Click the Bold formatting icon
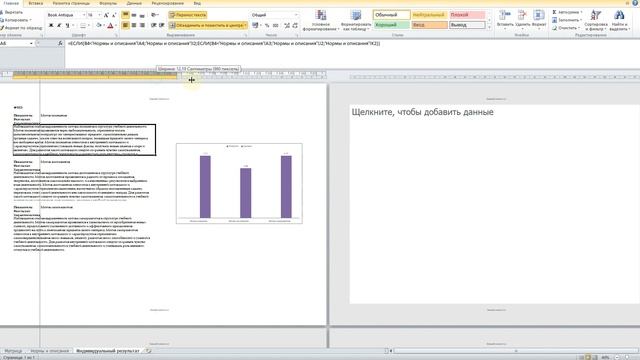 point(51,25)
